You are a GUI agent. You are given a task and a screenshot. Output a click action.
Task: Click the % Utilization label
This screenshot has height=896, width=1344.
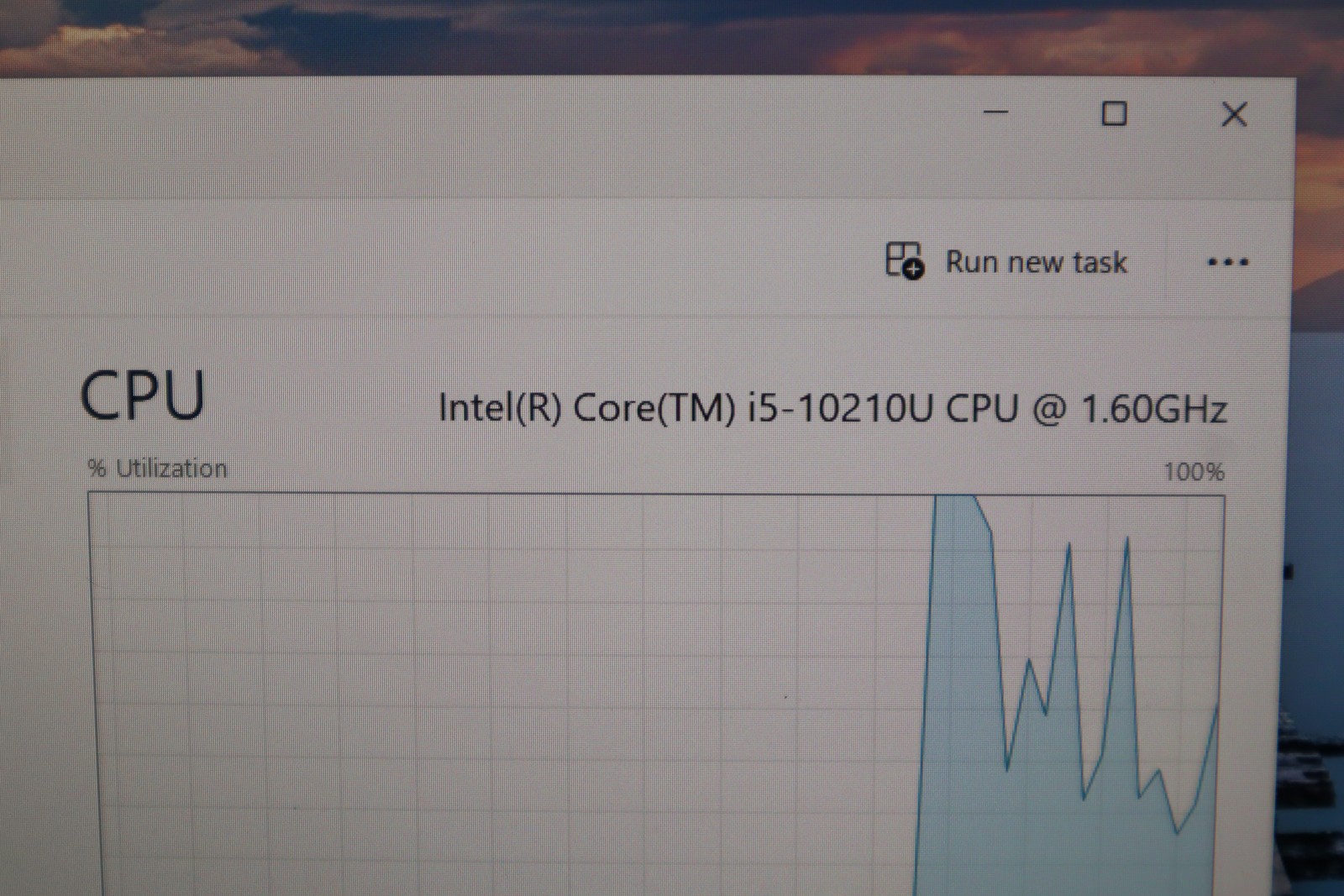tap(157, 468)
